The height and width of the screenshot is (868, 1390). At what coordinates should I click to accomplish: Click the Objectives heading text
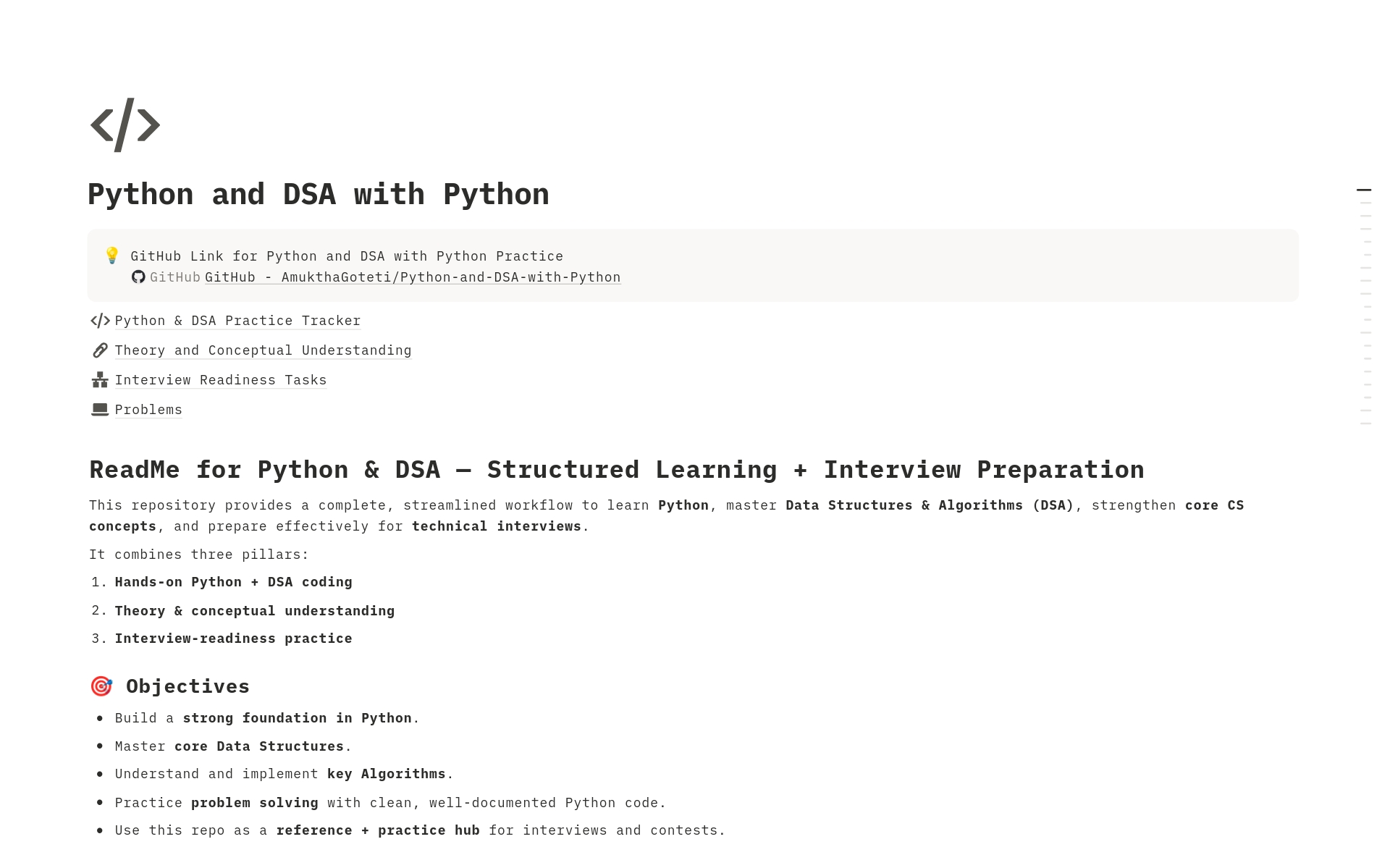188,686
